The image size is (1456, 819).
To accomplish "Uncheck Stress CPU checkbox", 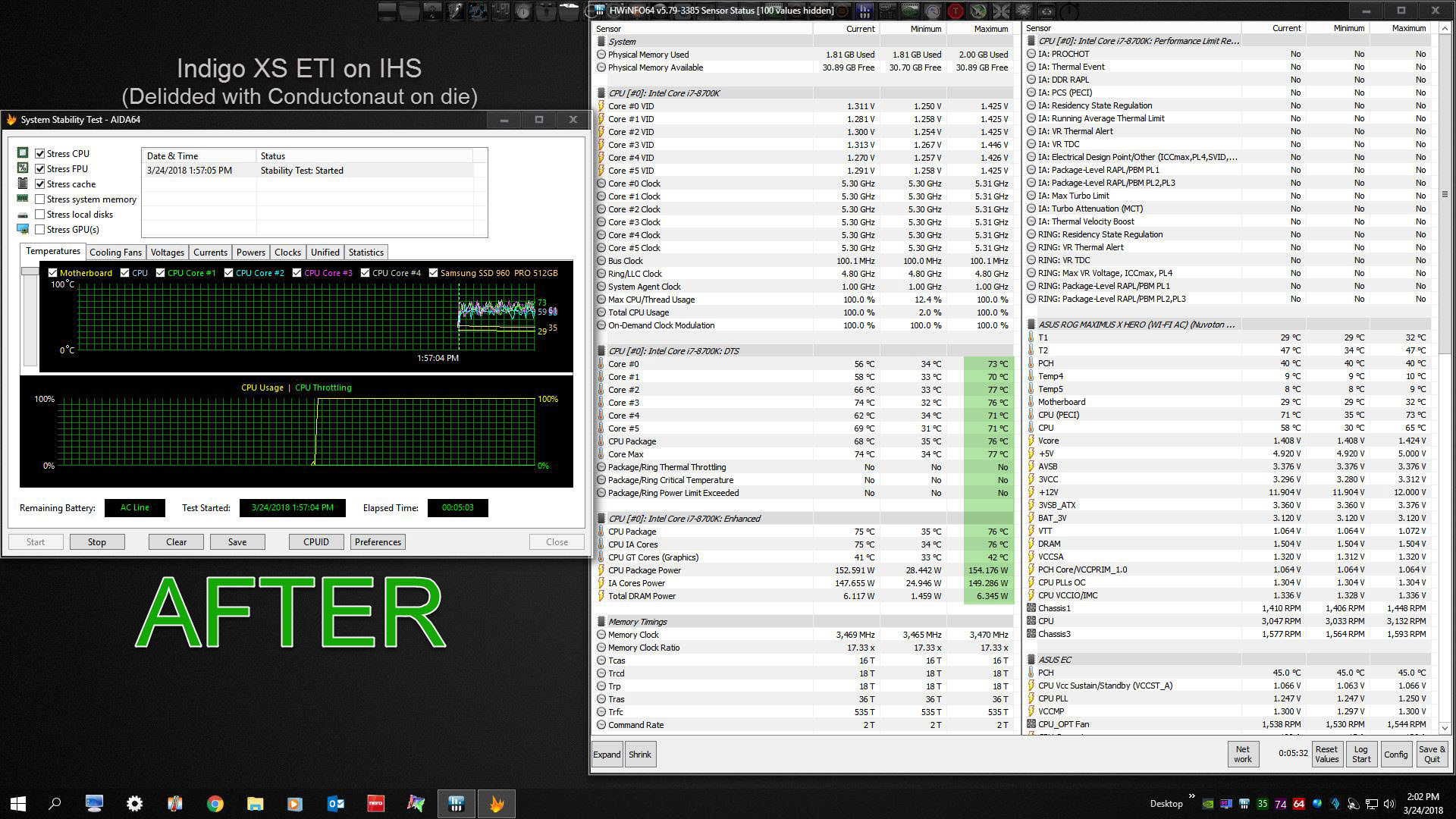I will 40,153.
